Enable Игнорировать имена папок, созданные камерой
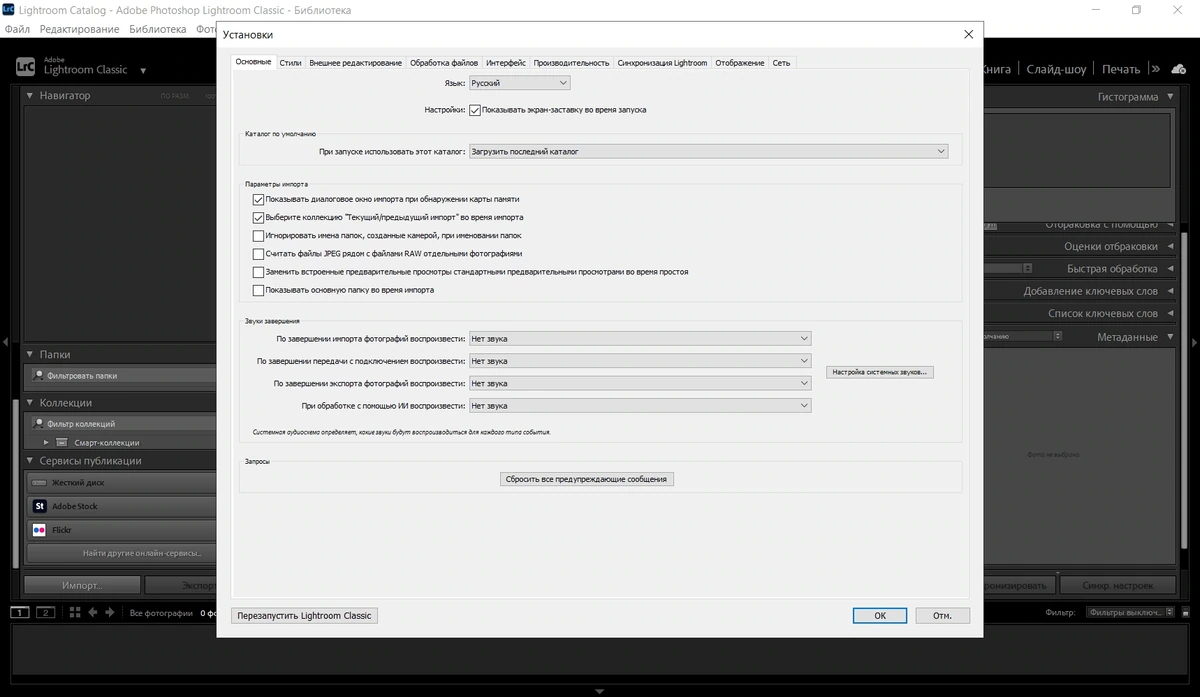 pyautogui.click(x=258, y=236)
